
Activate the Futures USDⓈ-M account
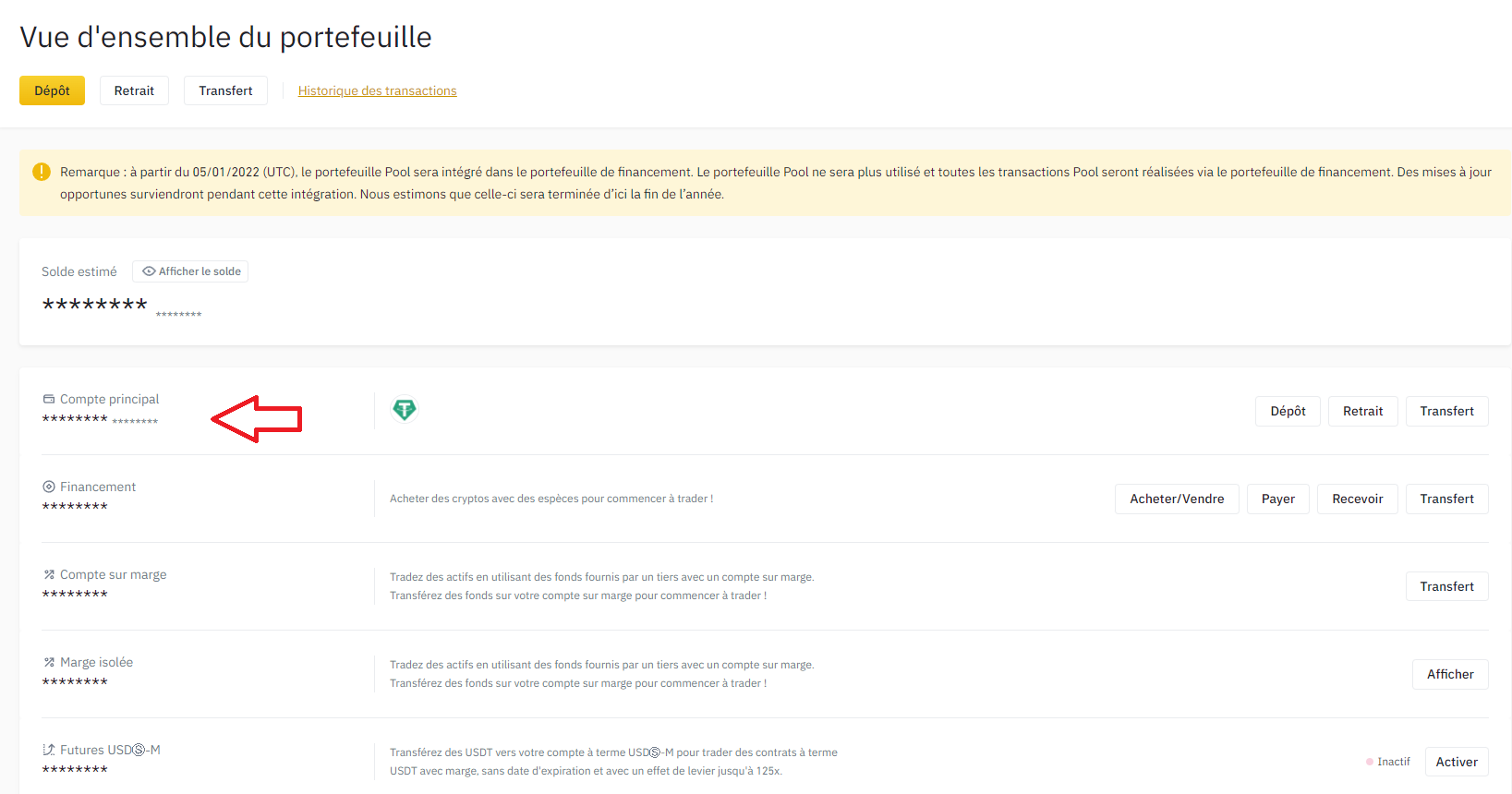point(1456,762)
